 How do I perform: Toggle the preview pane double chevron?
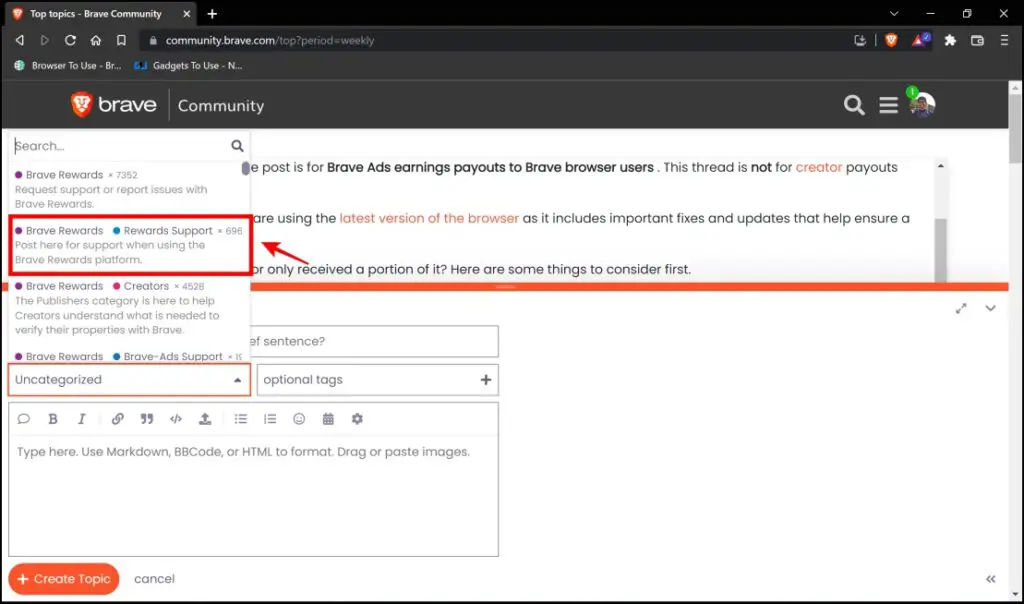click(991, 579)
